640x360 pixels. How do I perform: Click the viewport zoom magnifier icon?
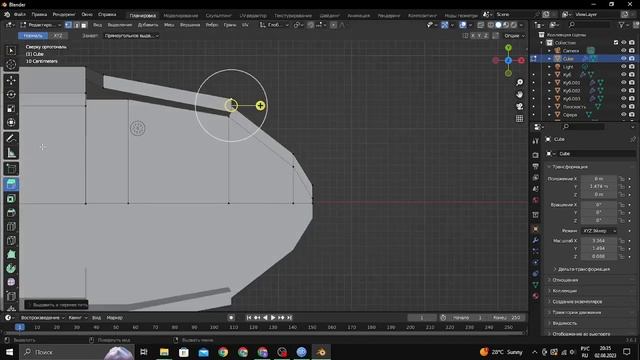point(519,82)
